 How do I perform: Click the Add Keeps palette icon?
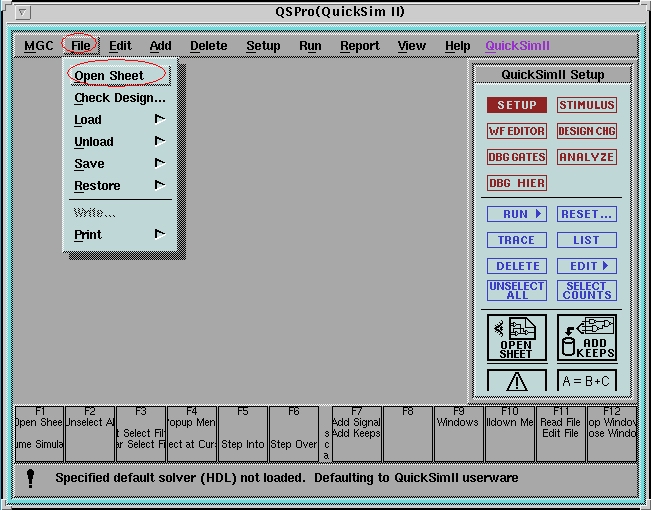(x=587, y=338)
